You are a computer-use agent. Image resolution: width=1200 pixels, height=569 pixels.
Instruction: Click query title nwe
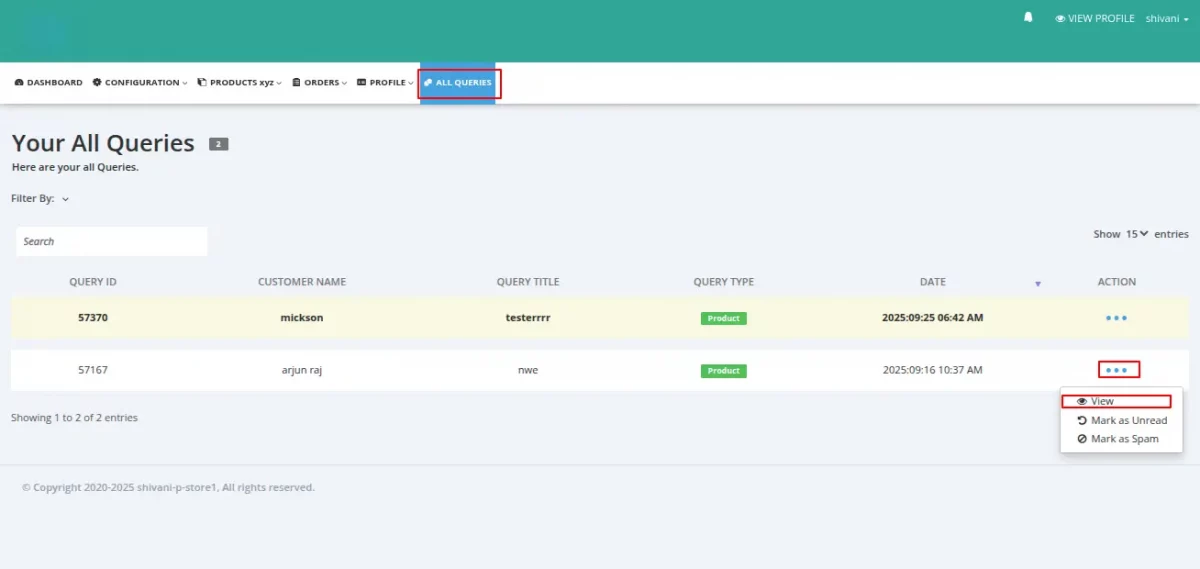[x=528, y=370]
